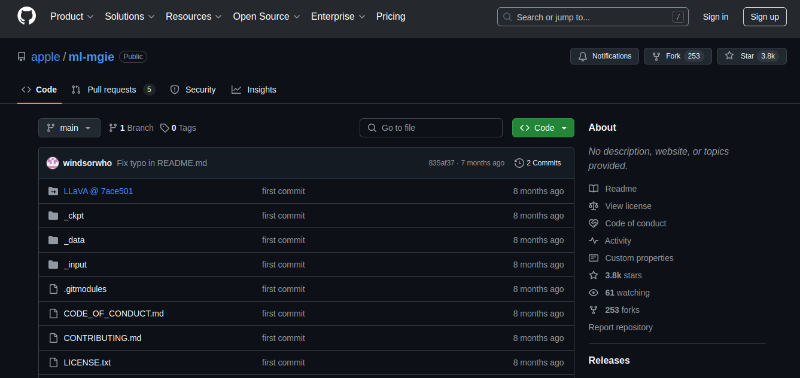
Task: View the 0 Tags link
Action: click(x=178, y=128)
